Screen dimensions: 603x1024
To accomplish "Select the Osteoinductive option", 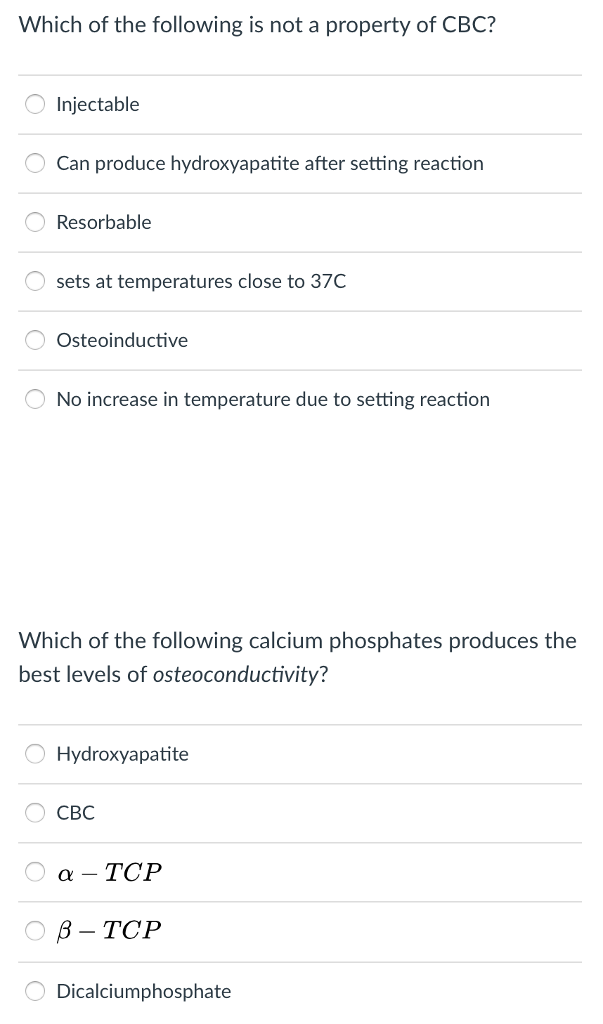I will (35, 340).
